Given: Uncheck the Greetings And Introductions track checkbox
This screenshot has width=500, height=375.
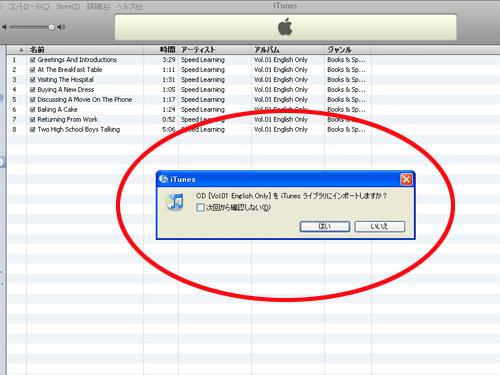Looking at the screenshot, I should [x=33, y=60].
